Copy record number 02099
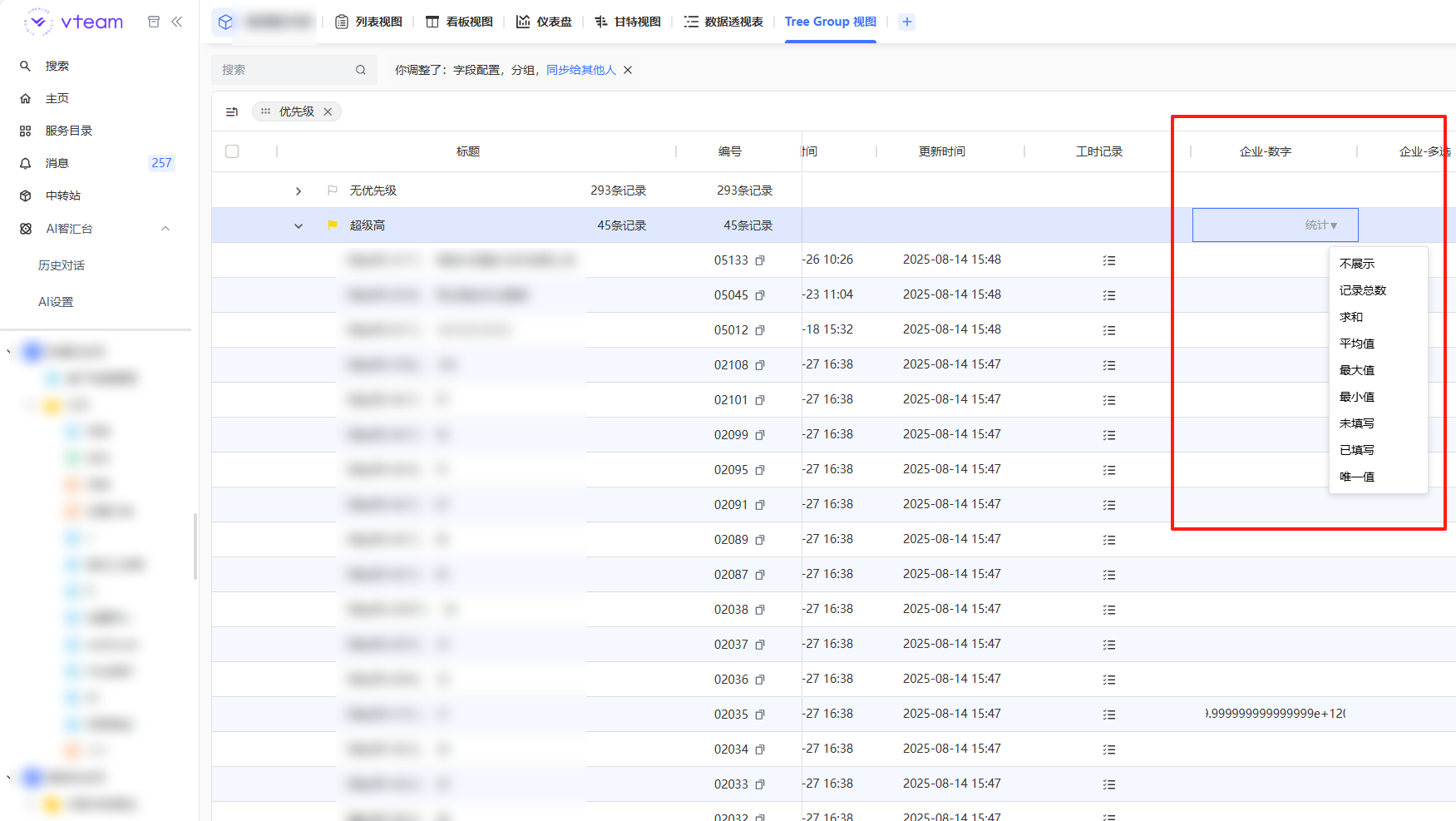 point(760,435)
